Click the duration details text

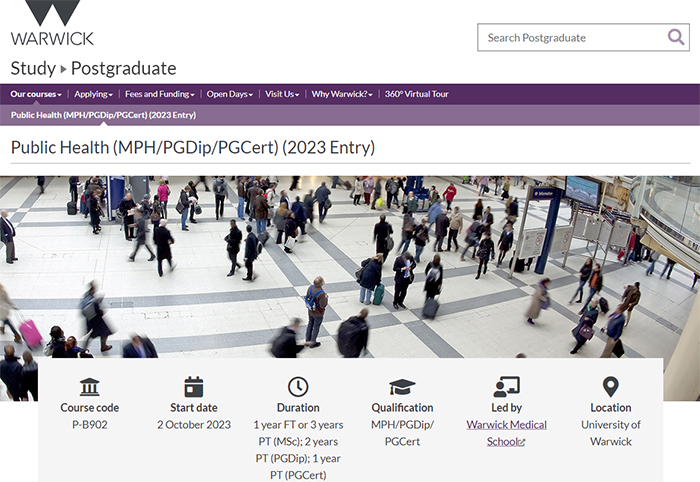(x=298, y=450)
